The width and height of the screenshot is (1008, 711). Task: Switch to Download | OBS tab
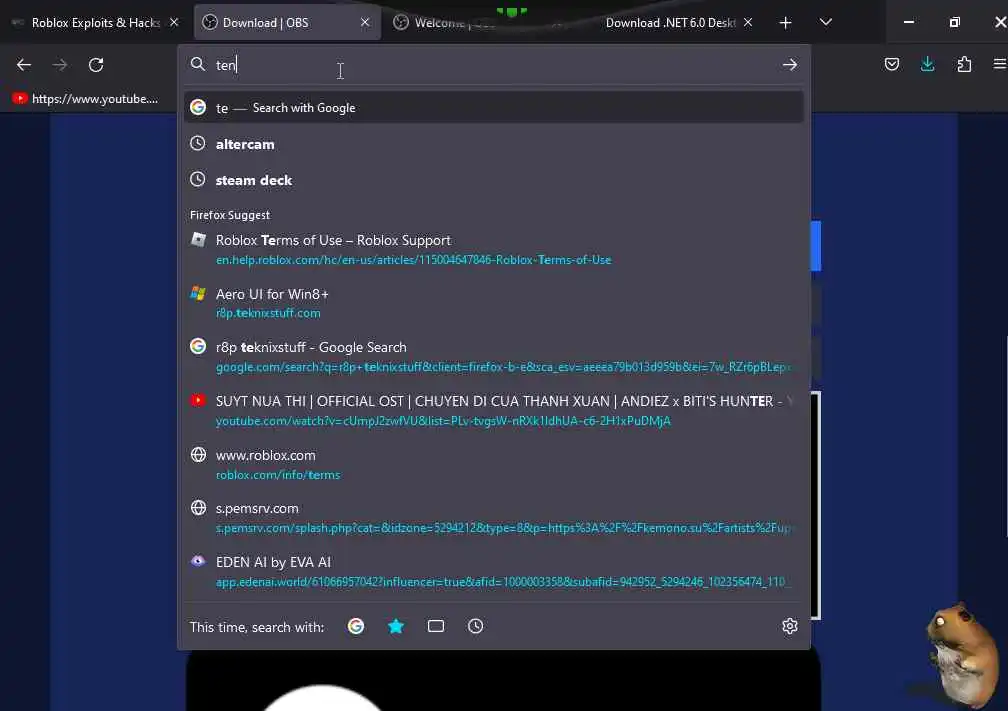(286, 22)
